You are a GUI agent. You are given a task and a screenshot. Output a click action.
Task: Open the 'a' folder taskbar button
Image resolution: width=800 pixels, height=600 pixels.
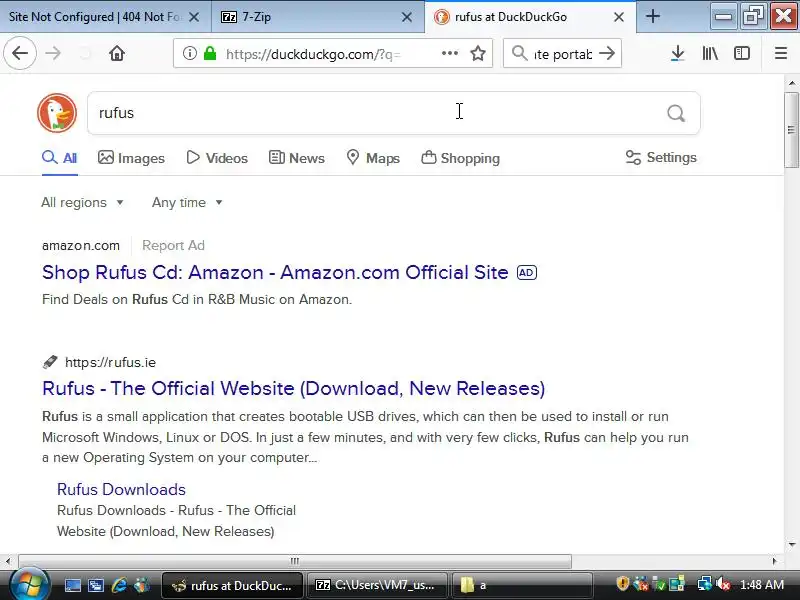[x=522, y=585]
